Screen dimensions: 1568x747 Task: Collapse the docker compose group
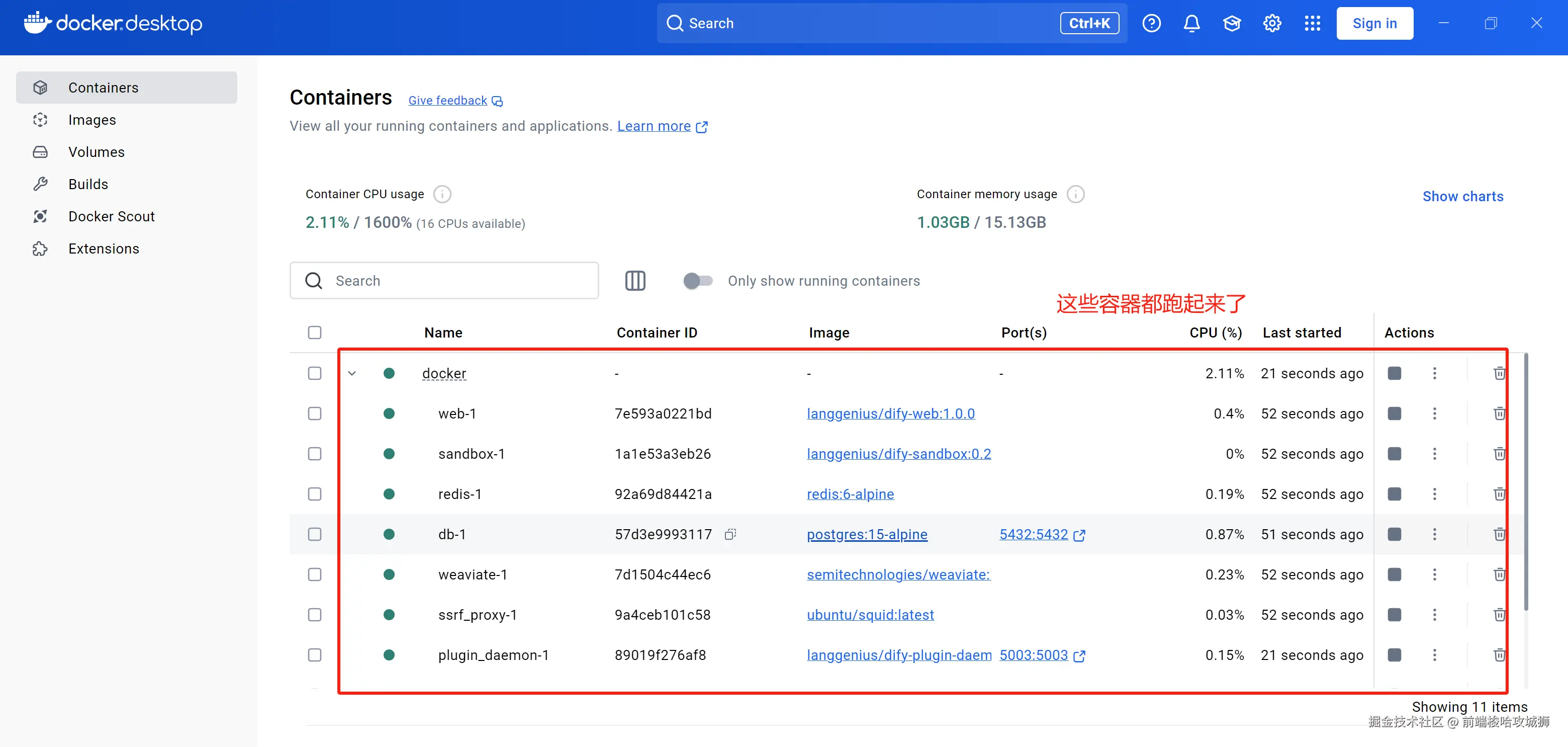pos(352,373)
